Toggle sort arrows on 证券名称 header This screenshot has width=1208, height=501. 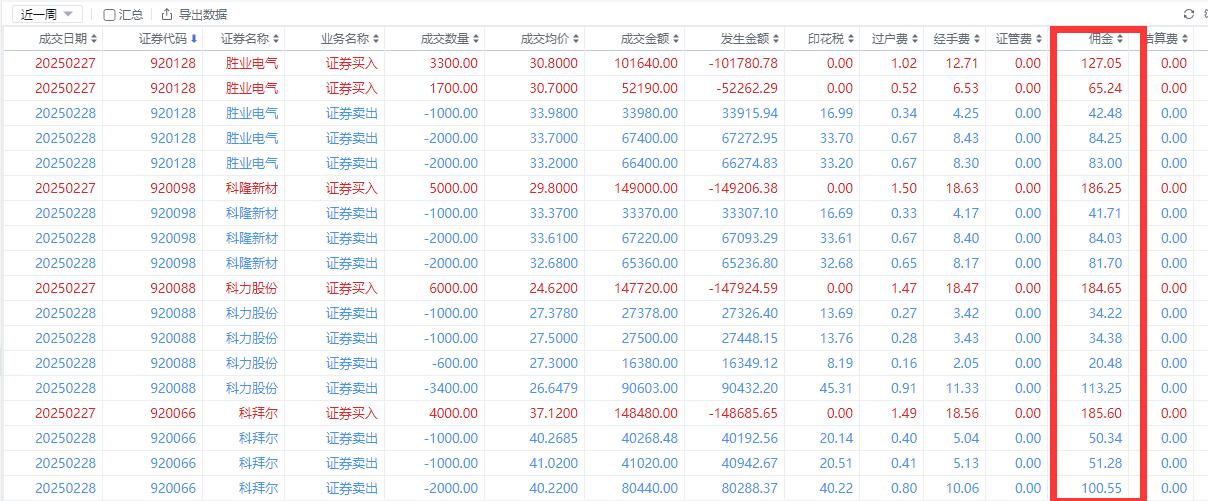click(276, 39)
